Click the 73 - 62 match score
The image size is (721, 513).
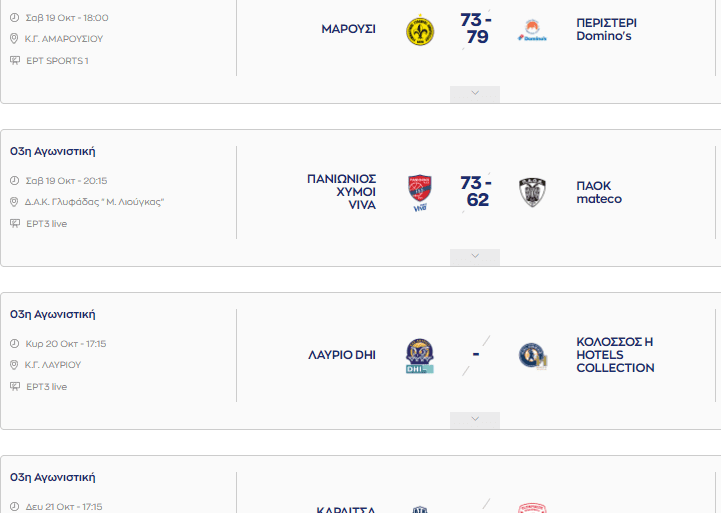(476, 191)
